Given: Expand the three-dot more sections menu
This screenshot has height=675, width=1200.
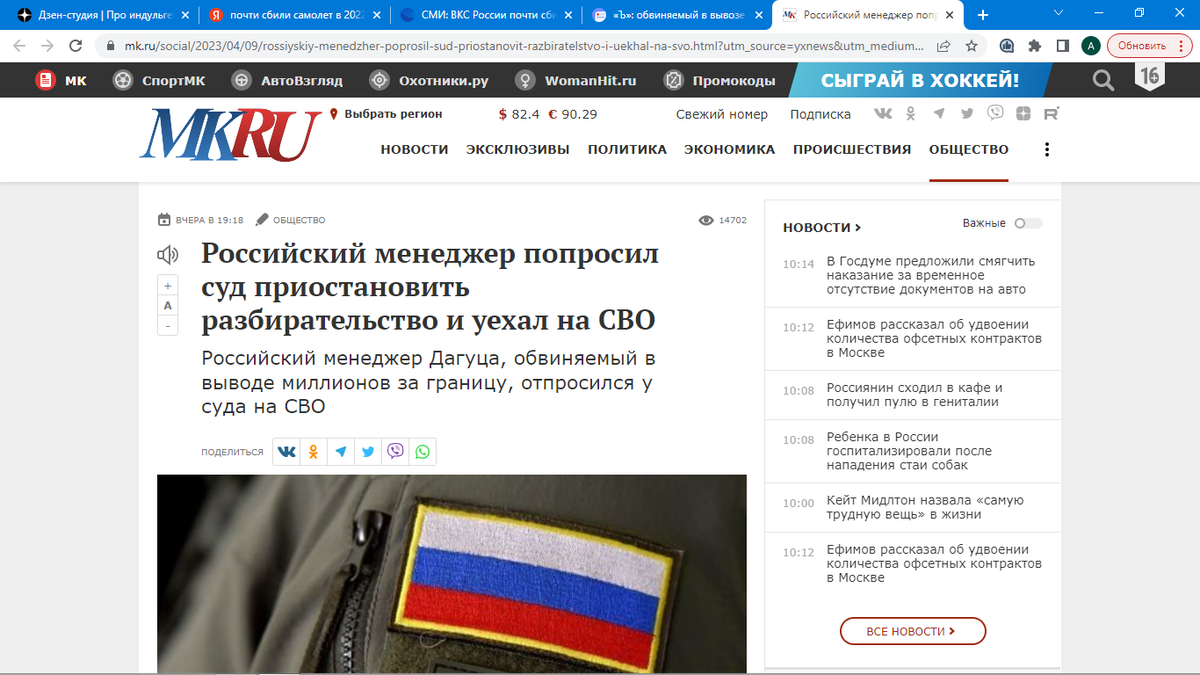Looking at the screenshot, I should [1047, 149].
